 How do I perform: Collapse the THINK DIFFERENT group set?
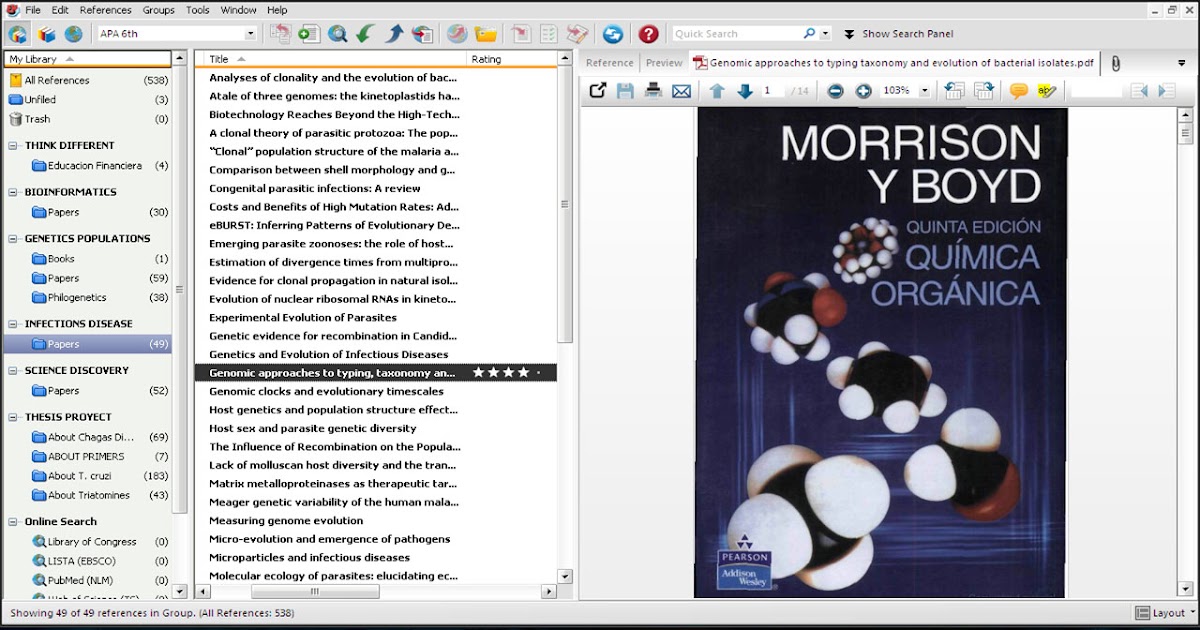14,146
